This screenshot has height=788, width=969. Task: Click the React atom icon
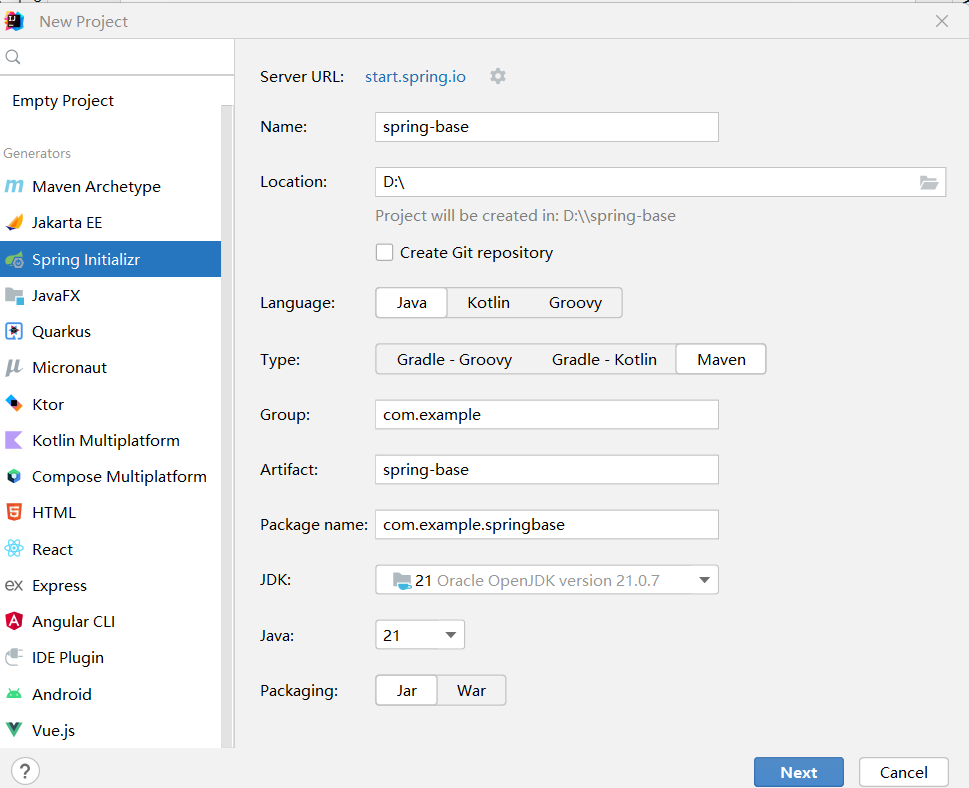click(14, 549)
